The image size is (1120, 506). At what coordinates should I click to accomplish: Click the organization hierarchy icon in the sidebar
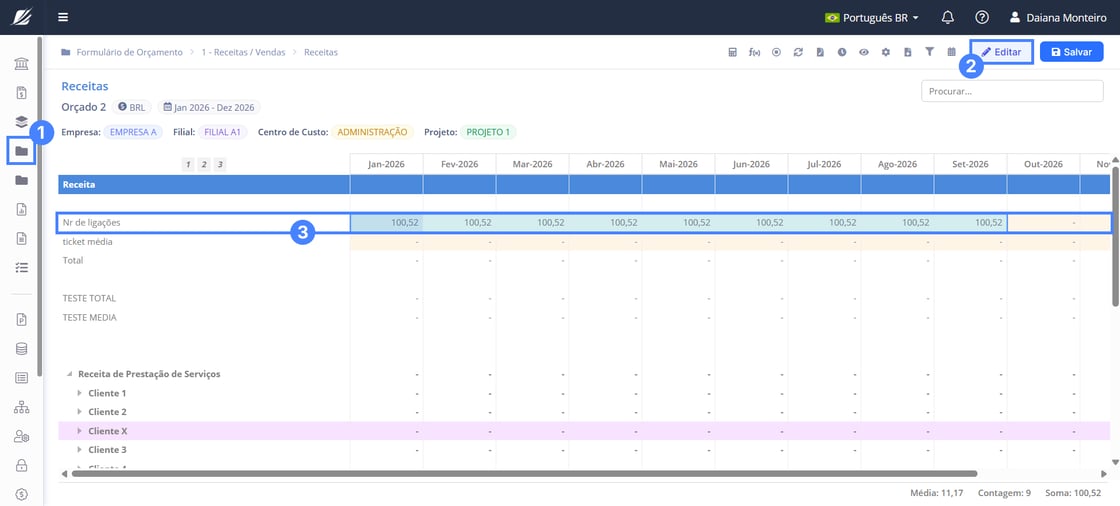click(21, 407)
